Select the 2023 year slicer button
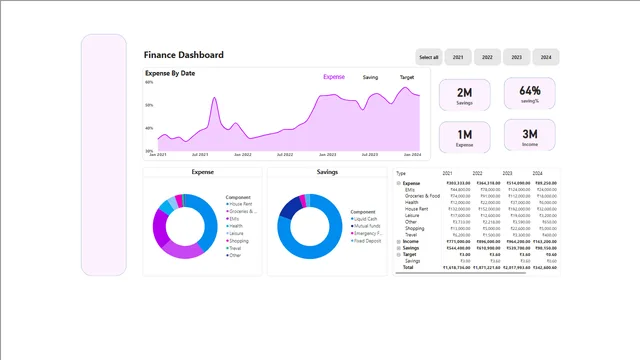 click(x=517, y=57)
